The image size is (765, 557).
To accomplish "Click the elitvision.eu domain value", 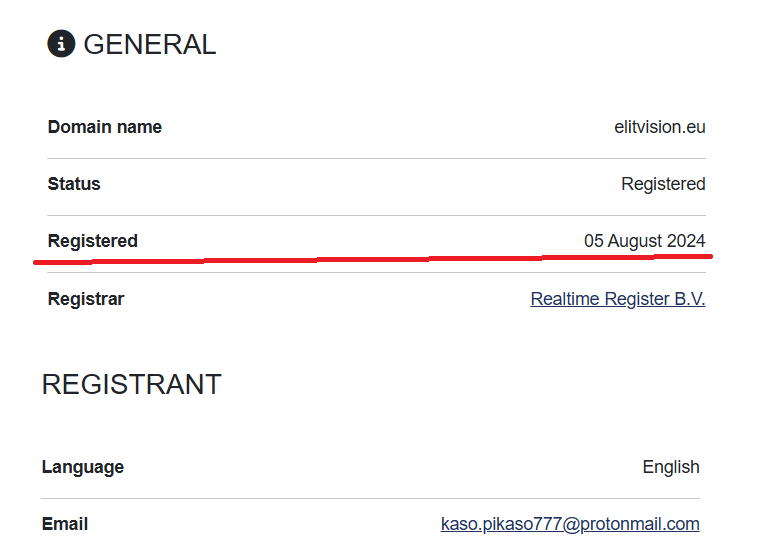I will (x=659, y=127).
